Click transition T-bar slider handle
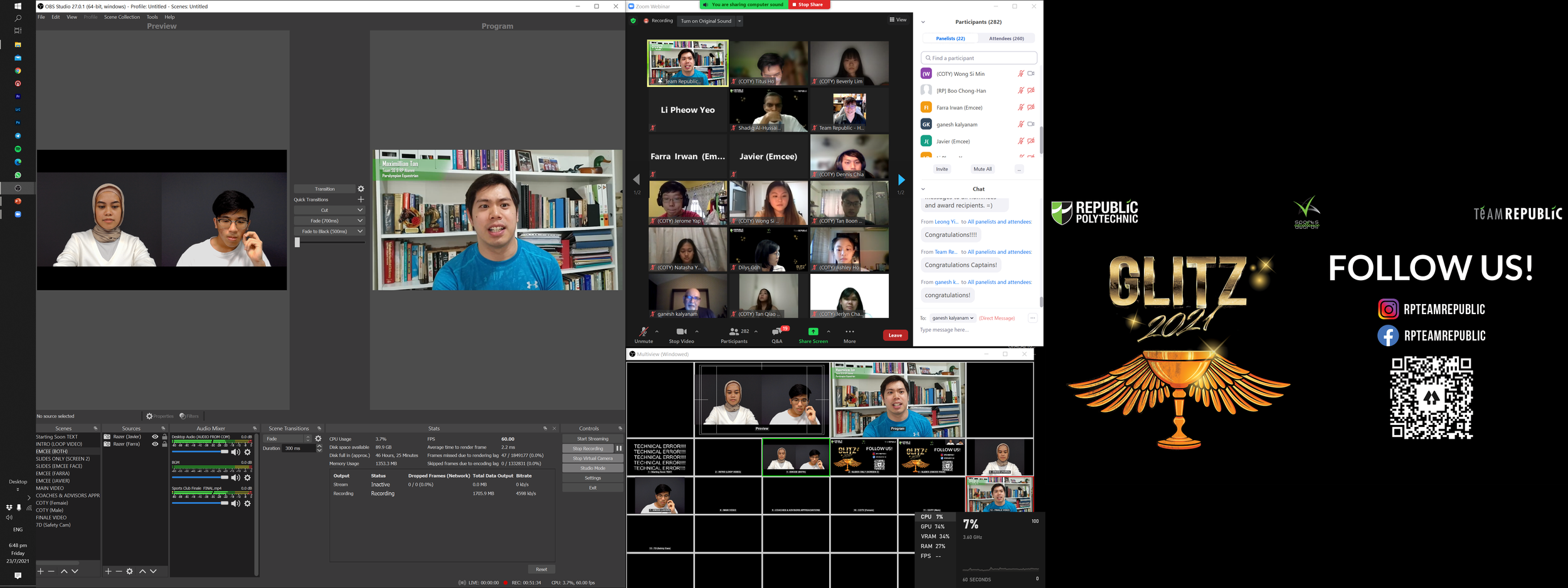 pyautogui.click(x=297, y=243)
